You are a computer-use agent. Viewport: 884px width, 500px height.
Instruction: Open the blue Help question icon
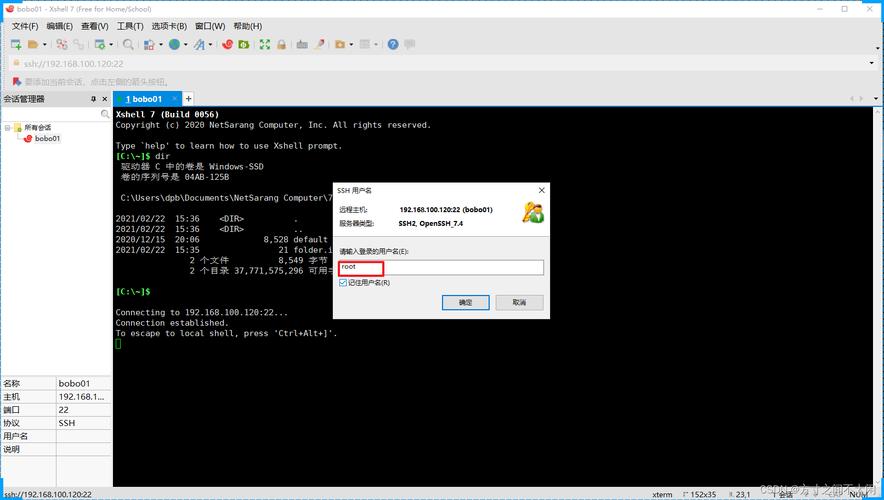(393, 44)
